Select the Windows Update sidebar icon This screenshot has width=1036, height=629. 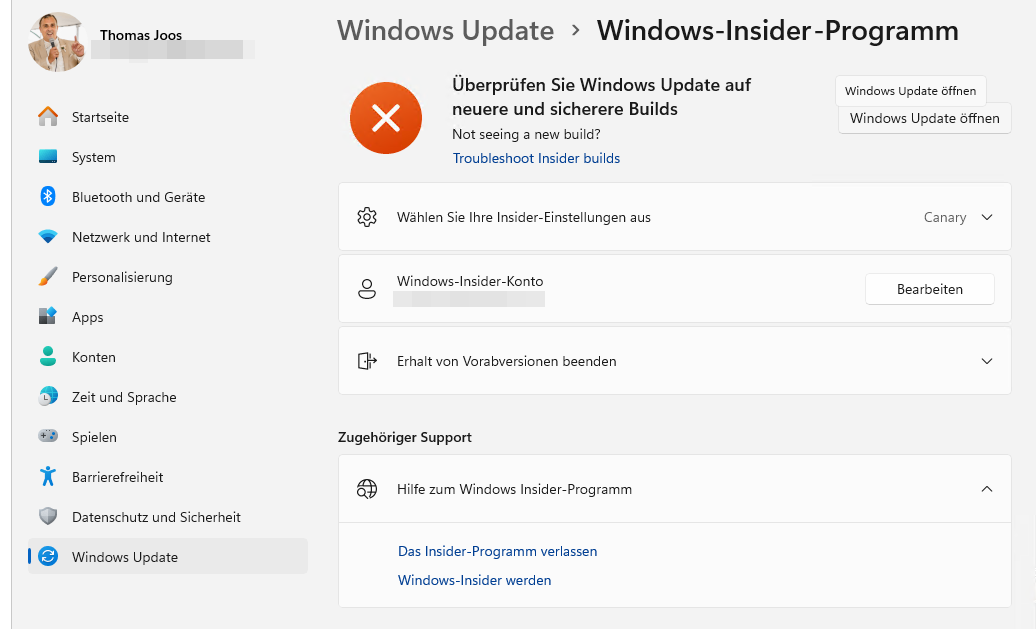pyautogui.click(x=48, y=557)
